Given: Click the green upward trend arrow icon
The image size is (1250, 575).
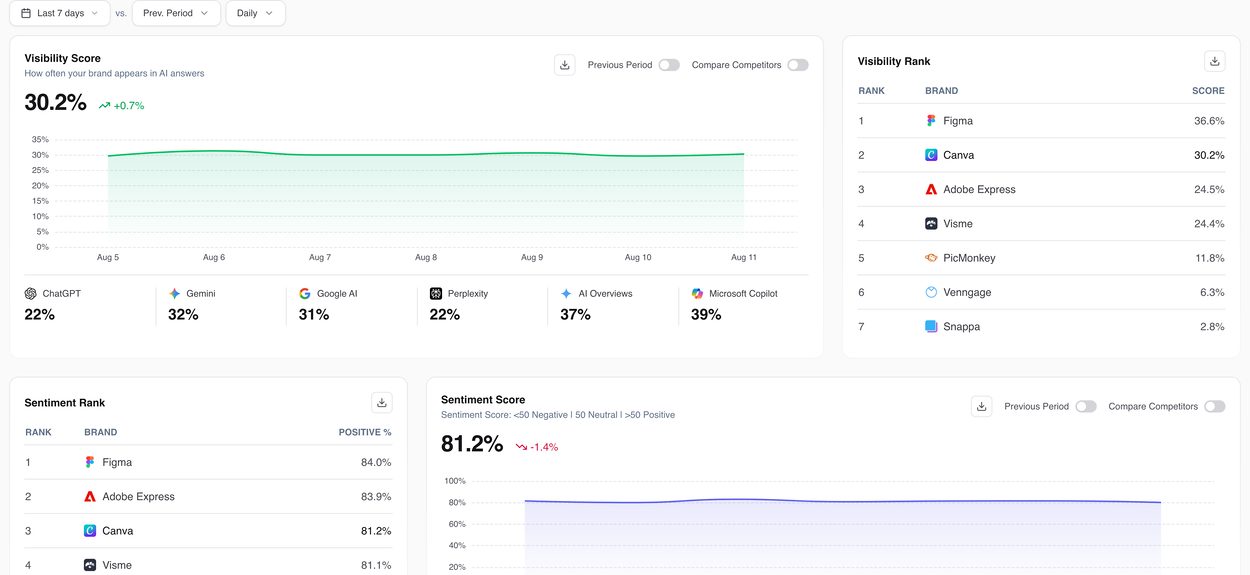Looking at the screenshot, I should [104, 105].
